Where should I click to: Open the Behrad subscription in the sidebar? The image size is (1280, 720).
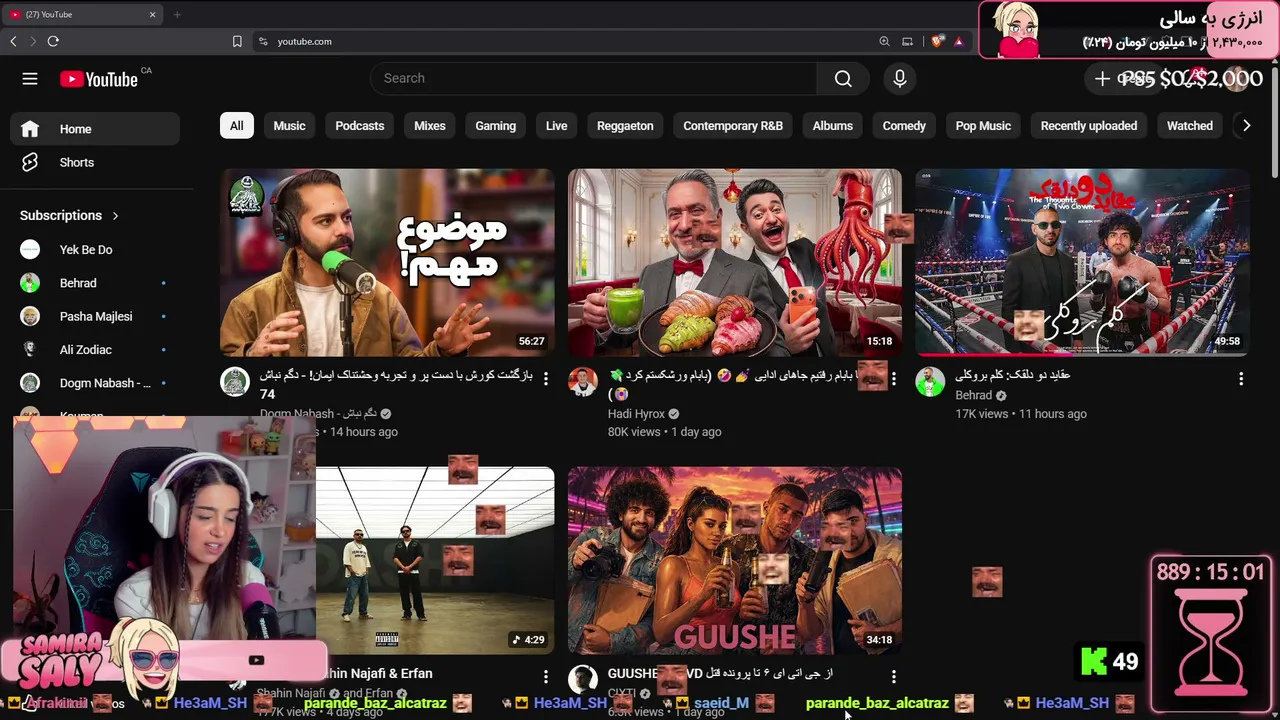point(95,283)
